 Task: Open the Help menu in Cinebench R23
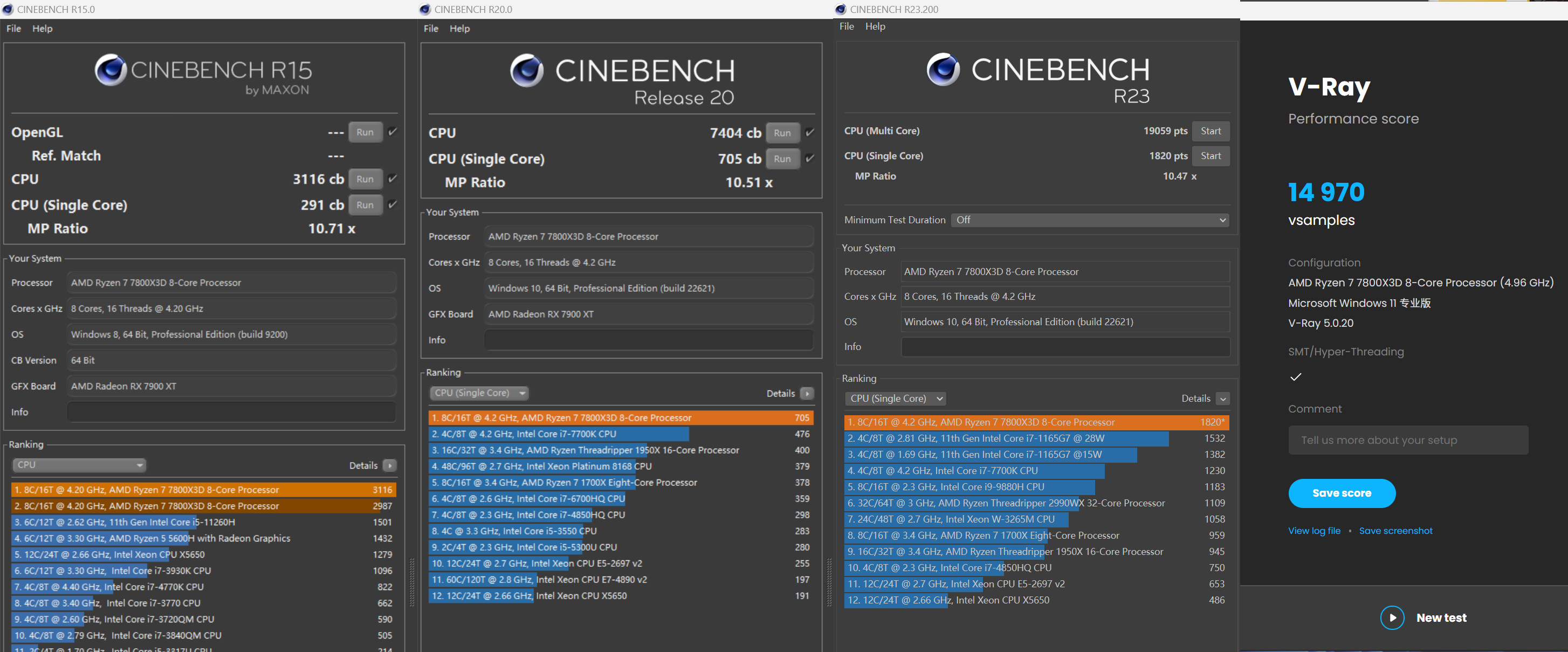pyautogui.click(x=875, y=26)
